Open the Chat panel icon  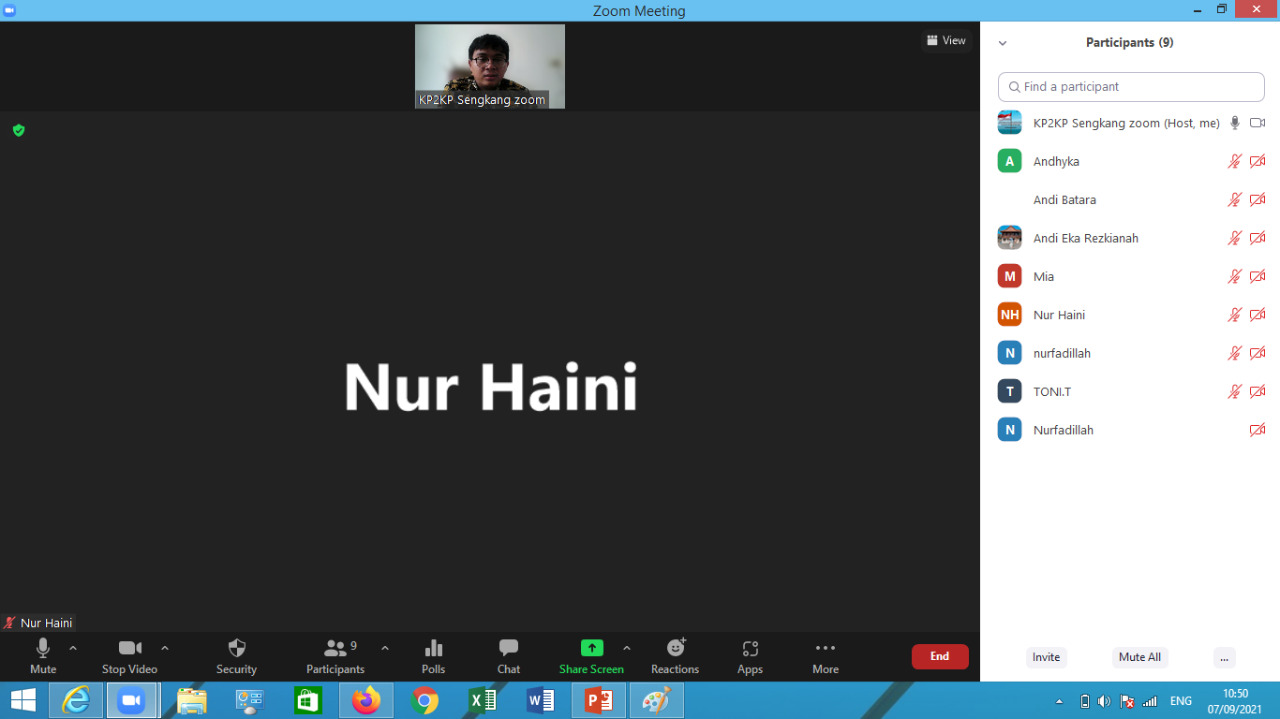click(508, 648)
